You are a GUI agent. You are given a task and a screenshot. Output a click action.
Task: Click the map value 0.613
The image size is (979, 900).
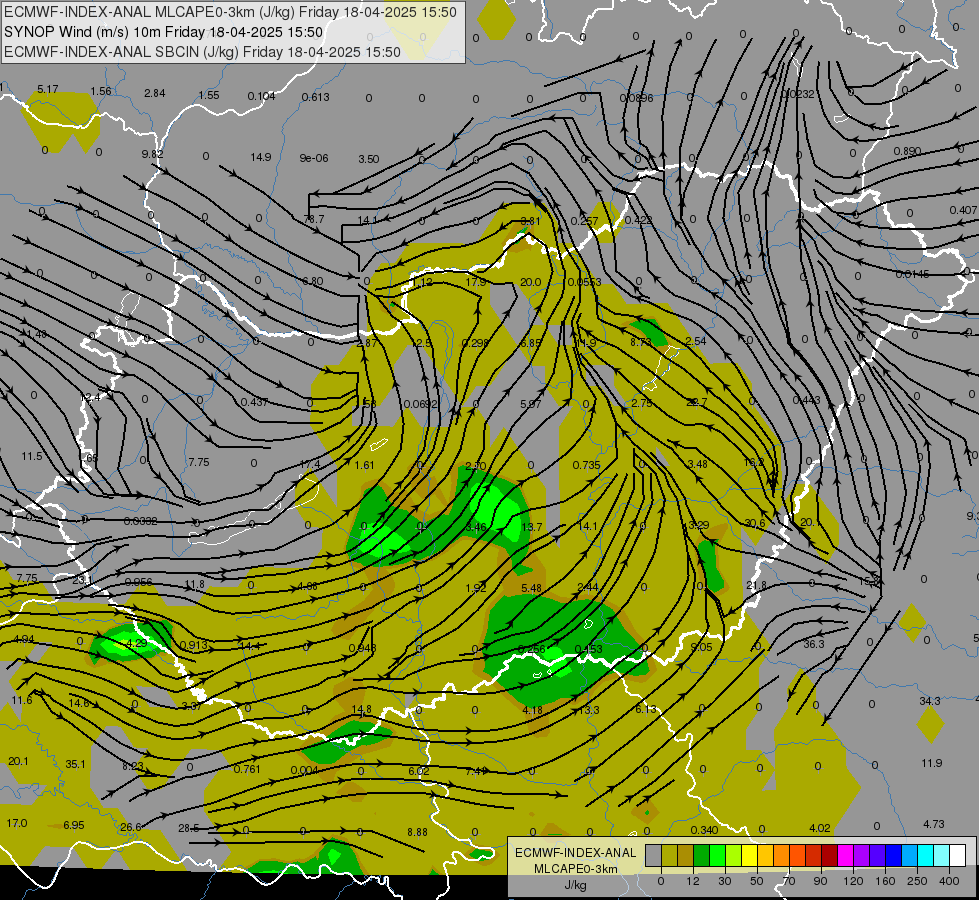[315, 97]
